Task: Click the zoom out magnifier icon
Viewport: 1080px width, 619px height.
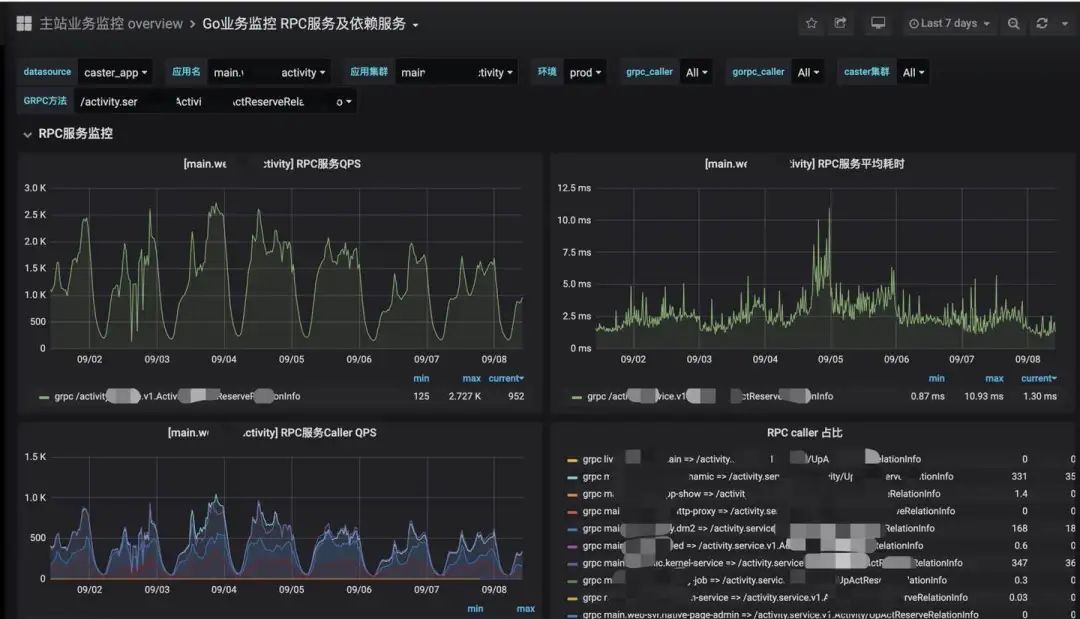Action: pos(1013,23)
